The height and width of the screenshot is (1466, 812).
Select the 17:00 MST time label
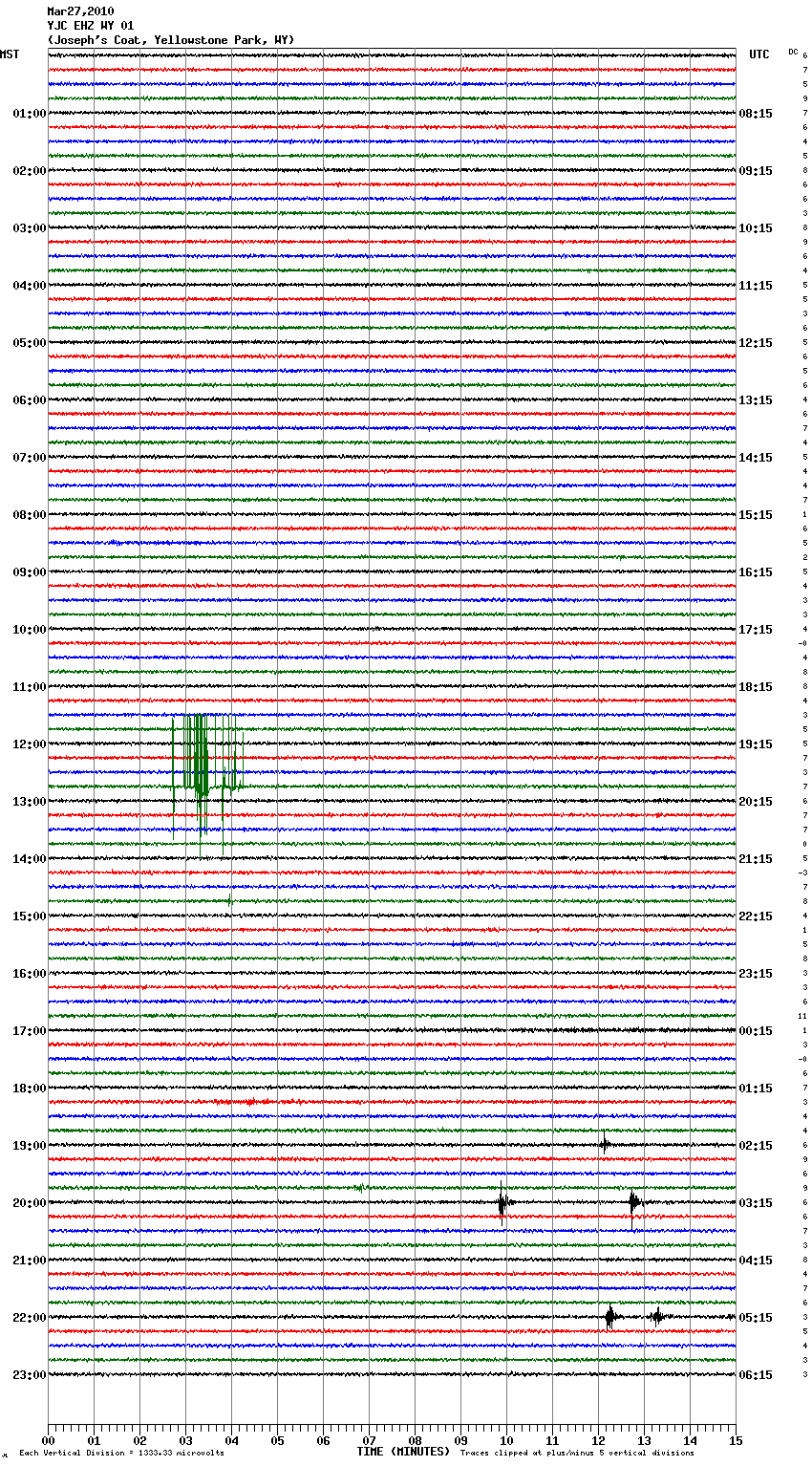[30, 1031]
